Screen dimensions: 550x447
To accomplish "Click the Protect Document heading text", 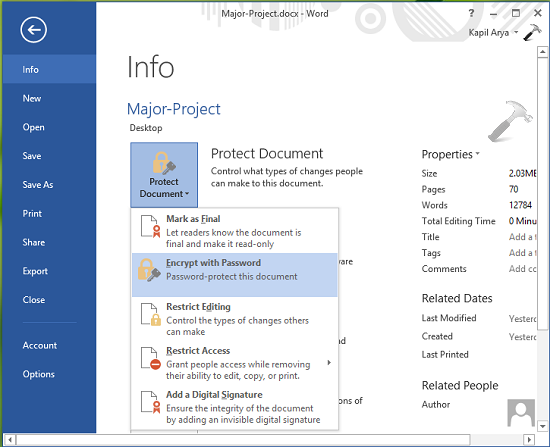I will coord(267,154).
